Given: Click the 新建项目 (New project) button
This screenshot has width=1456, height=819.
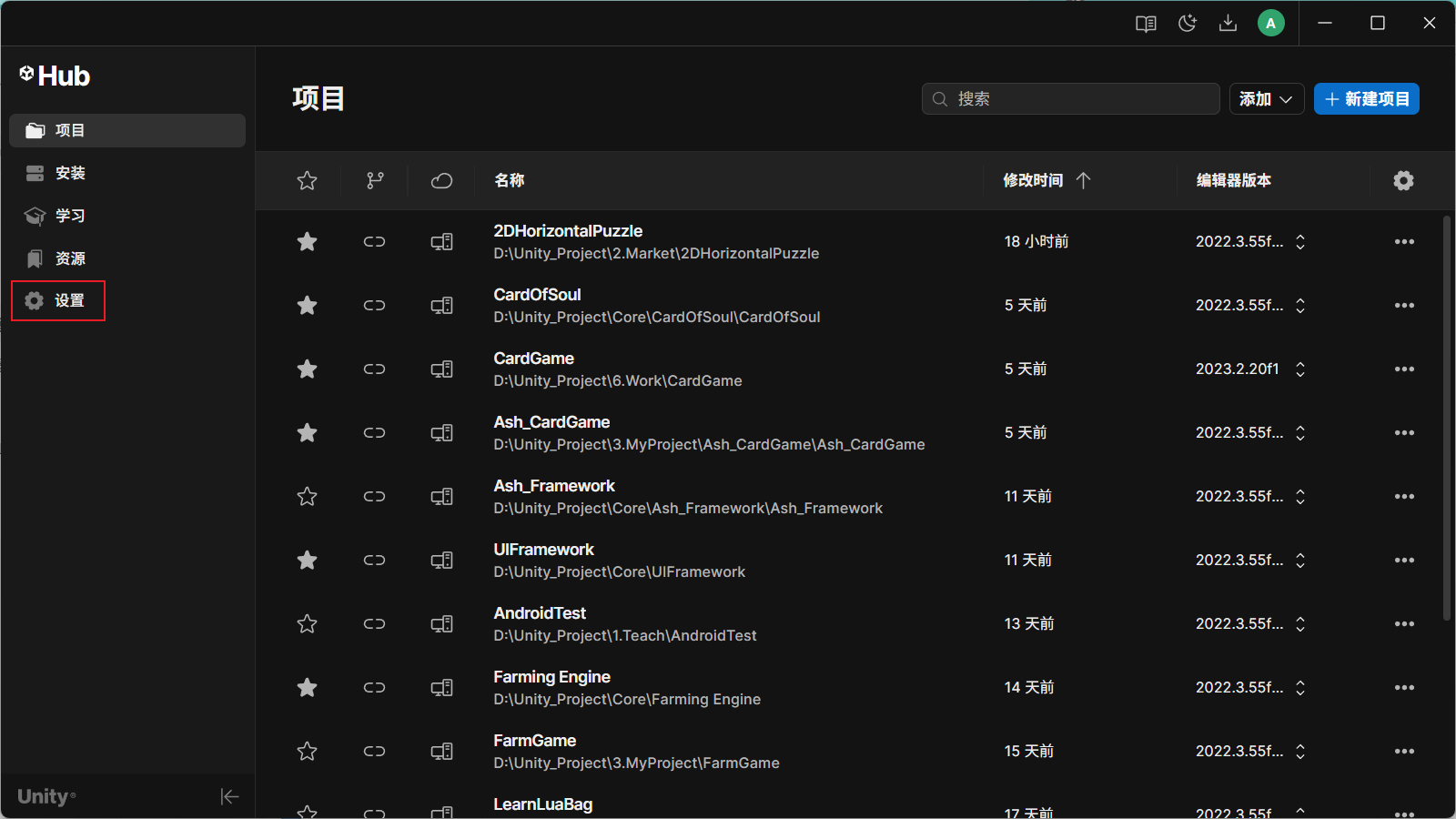Looking at the screenshot, I should coord(1367,99).
